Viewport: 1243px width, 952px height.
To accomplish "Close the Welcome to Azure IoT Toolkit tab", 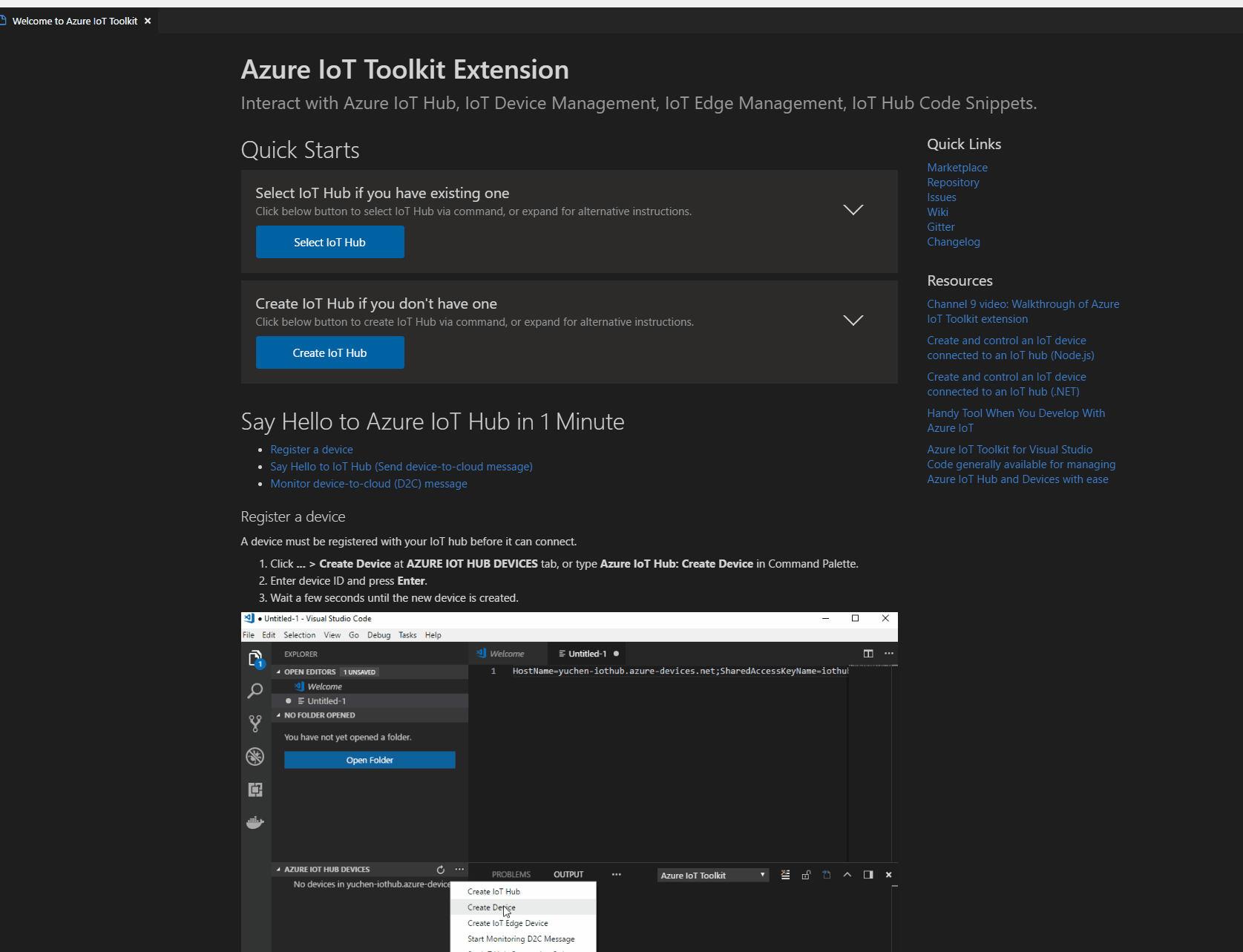I will 148,21.
